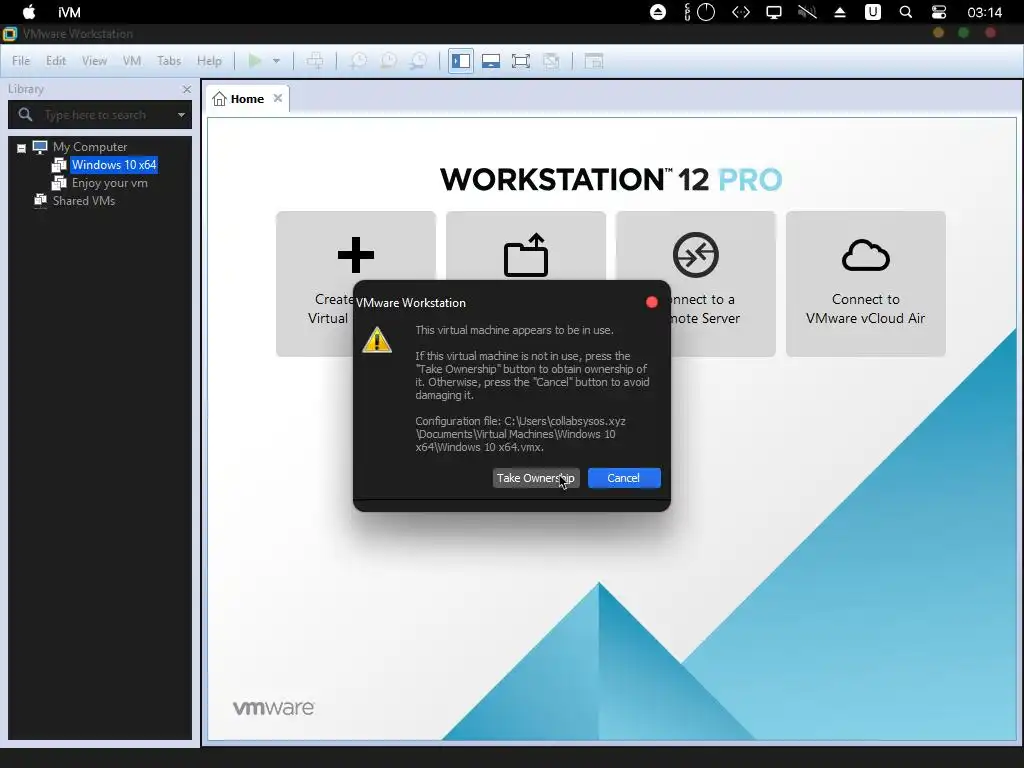Viewport: 1024px width, 768px height.
Task: Click the Unity mode toolbar icon
Action: click(551, 61)
